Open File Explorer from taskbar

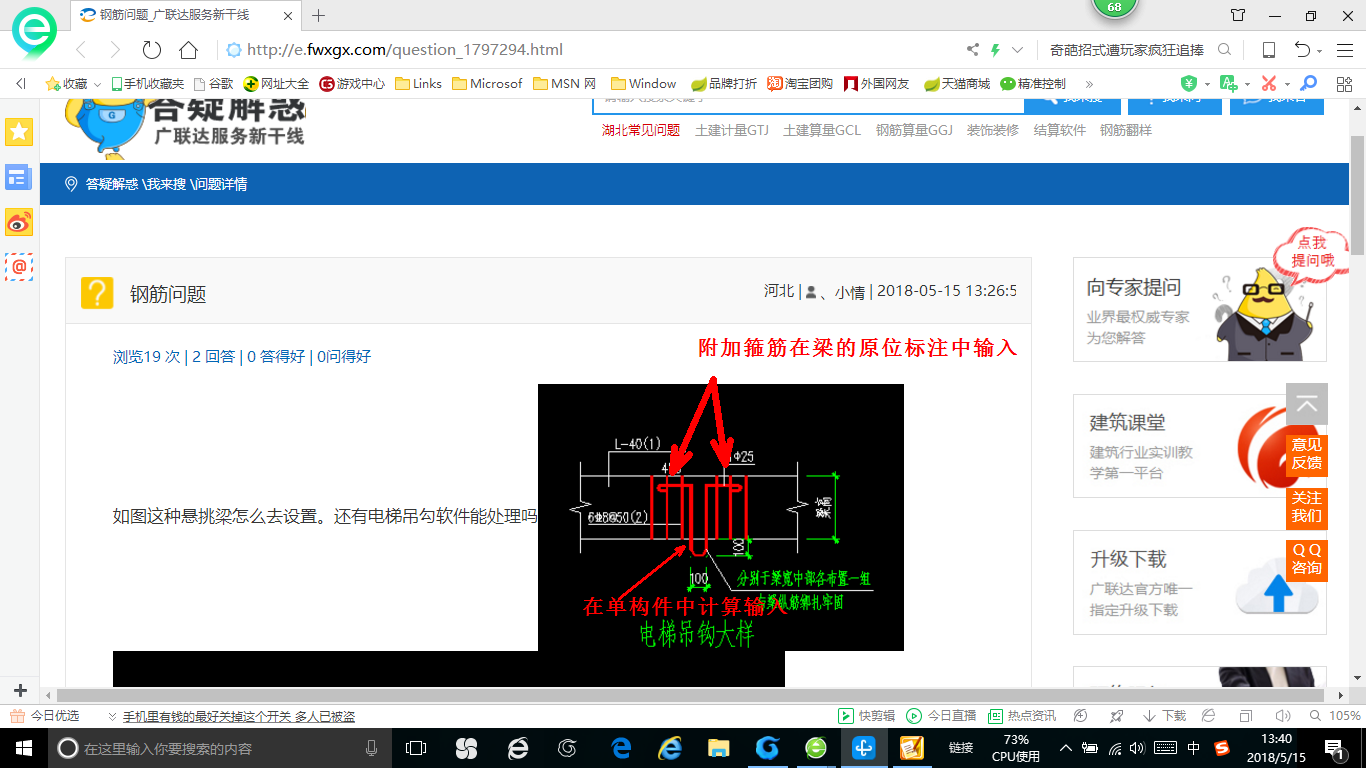(x=718, y=747)
